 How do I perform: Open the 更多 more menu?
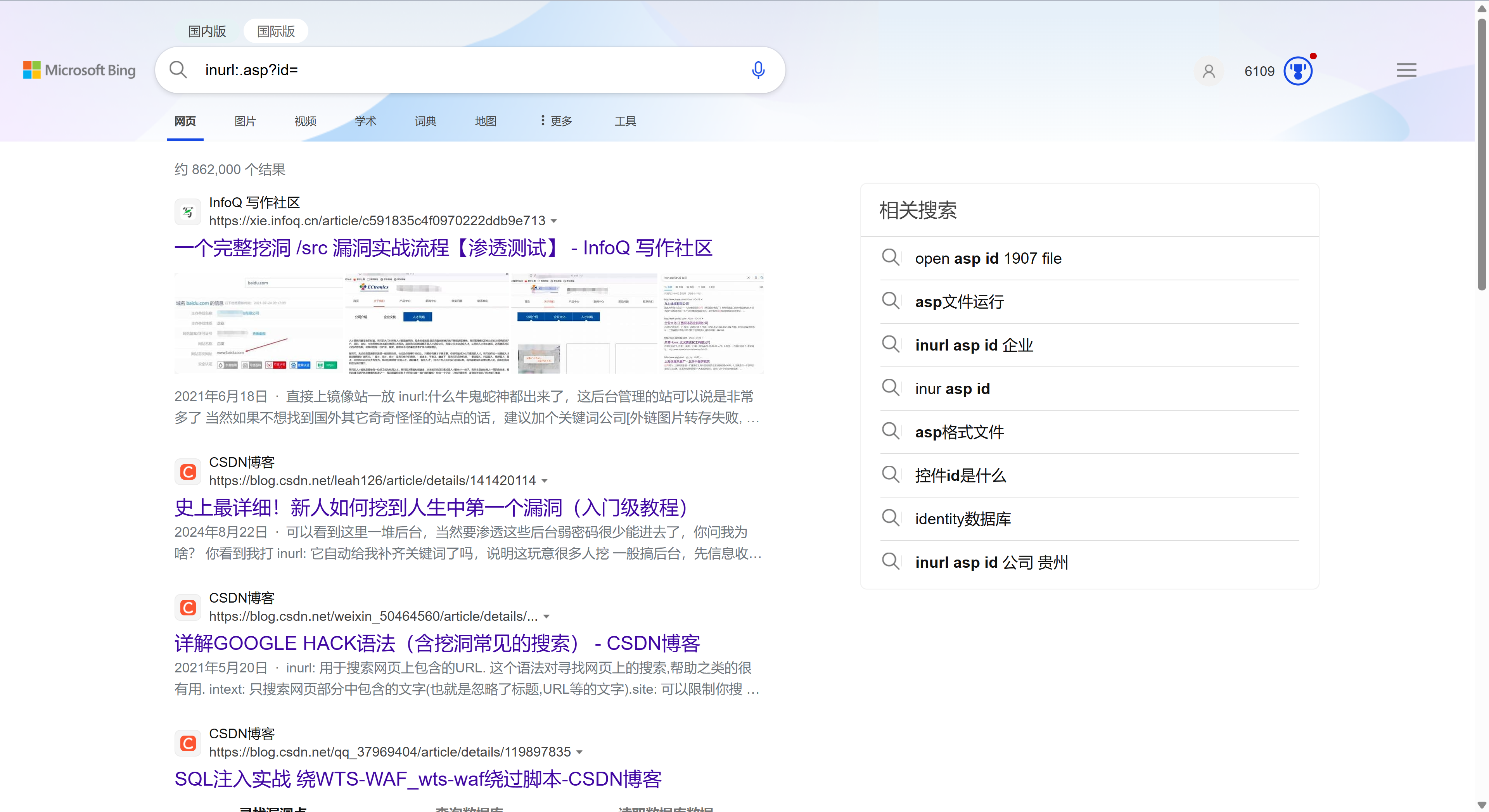coord(556,121)
